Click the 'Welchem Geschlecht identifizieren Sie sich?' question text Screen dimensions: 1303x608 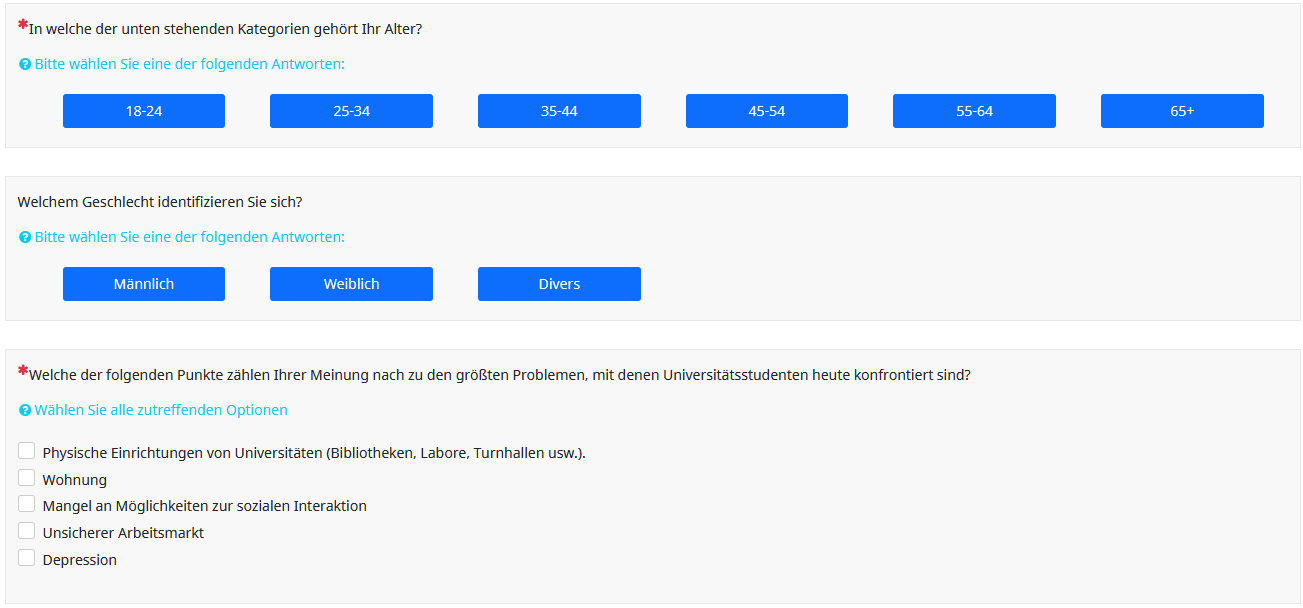pyautogui.click(x=160, y=202)
